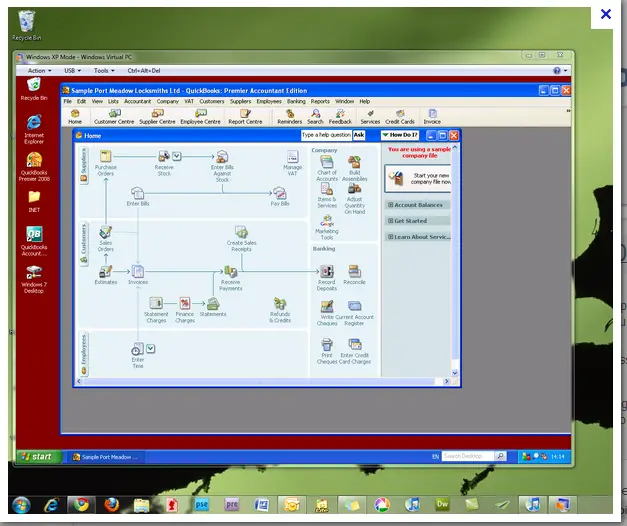The image size is (627, 526).
Task: Open Enter Credit Card Charges icon
Action: pos(355,344)
